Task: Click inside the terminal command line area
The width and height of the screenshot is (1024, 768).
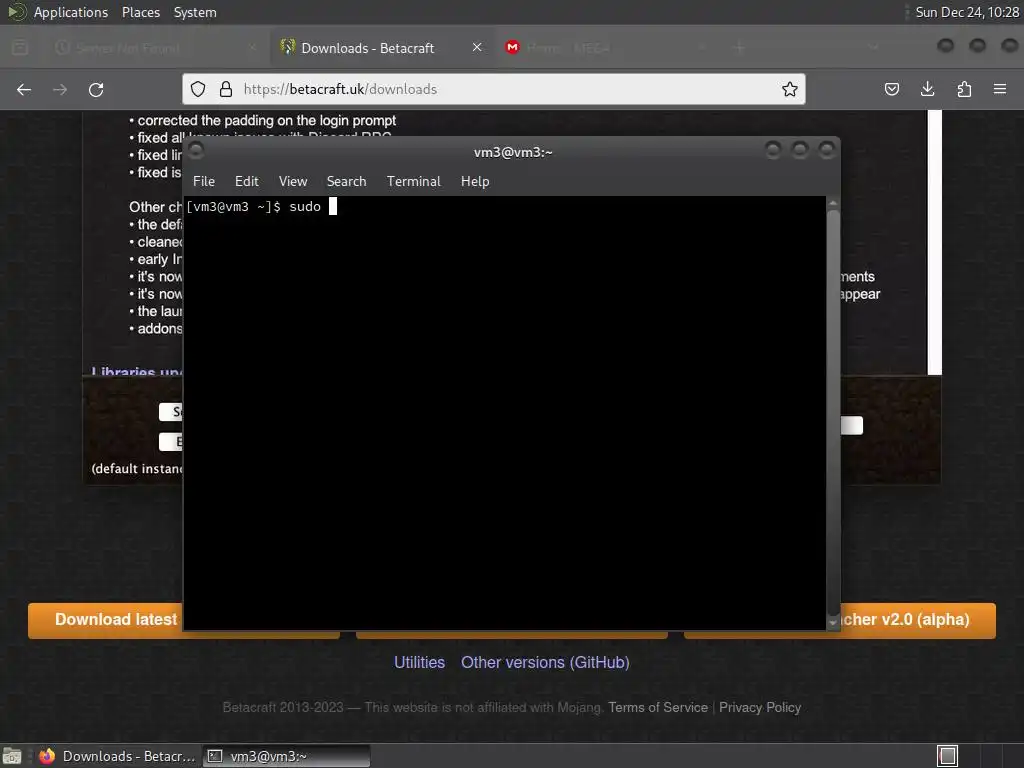Action: (x=504, y=413)
